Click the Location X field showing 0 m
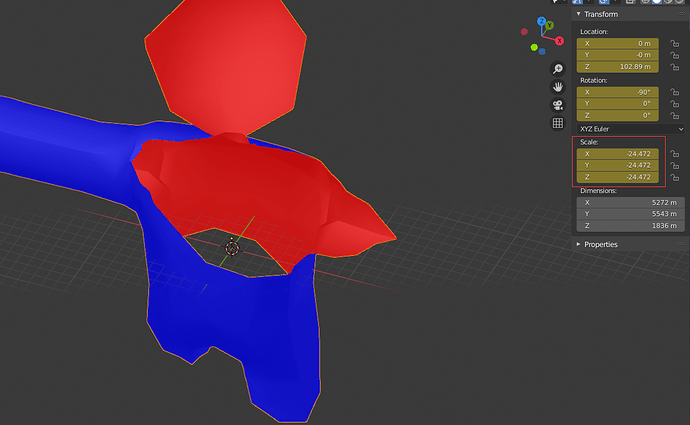 [x=617, y=43]
